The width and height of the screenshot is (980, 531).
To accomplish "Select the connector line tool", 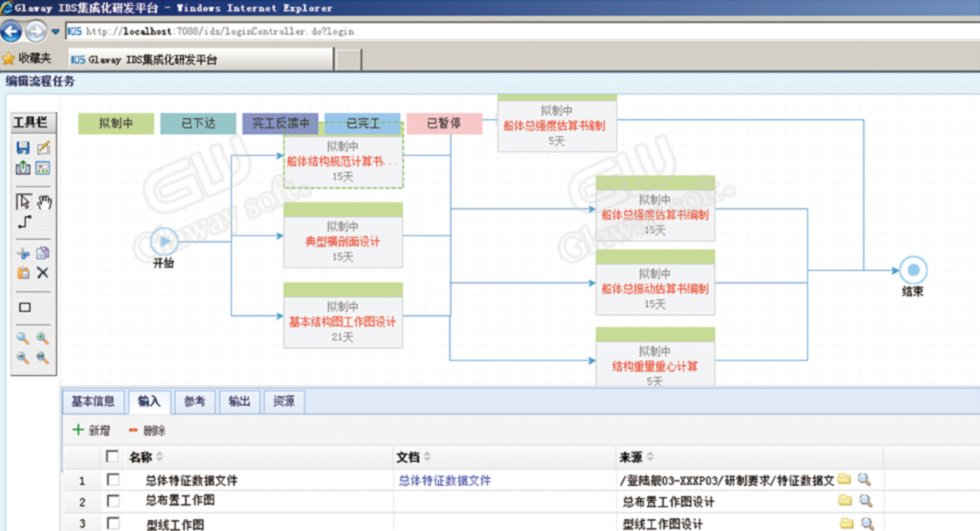I will pyautogui.click(x=24, y=222).
